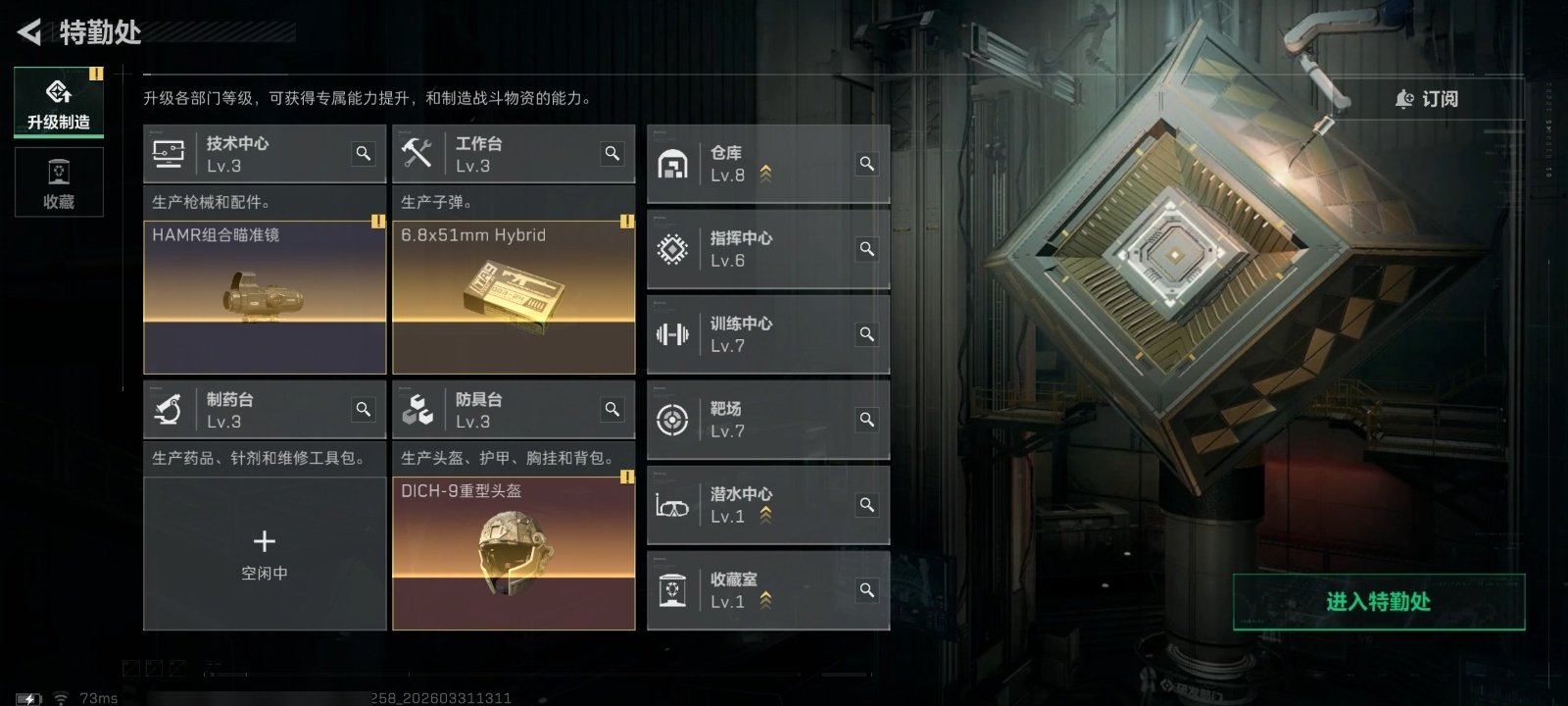Click the magnifier icon on 仓库
1568x706 pixels.
867,163
